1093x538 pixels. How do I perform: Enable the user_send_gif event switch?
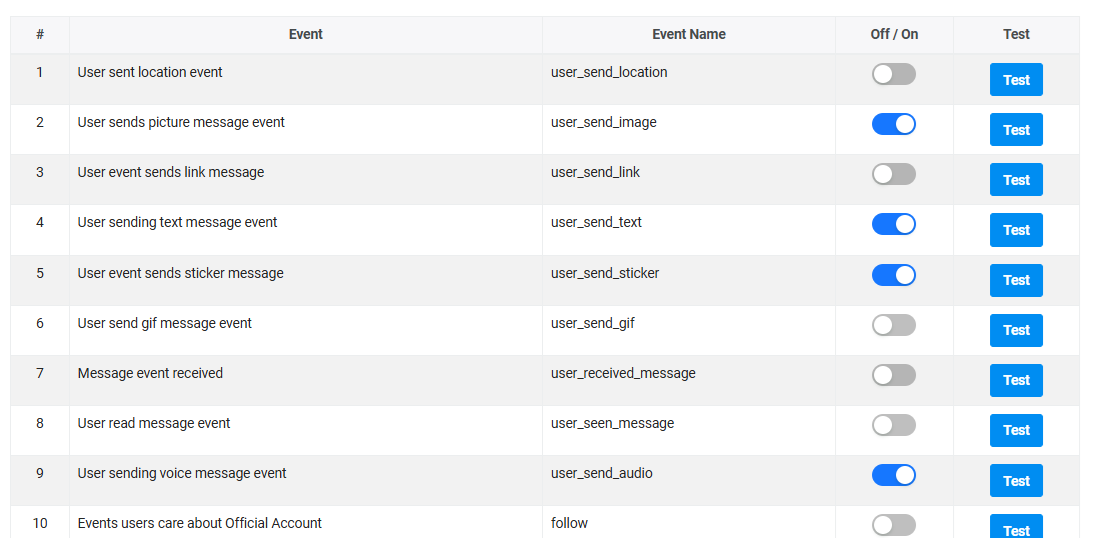click(894, 325)
